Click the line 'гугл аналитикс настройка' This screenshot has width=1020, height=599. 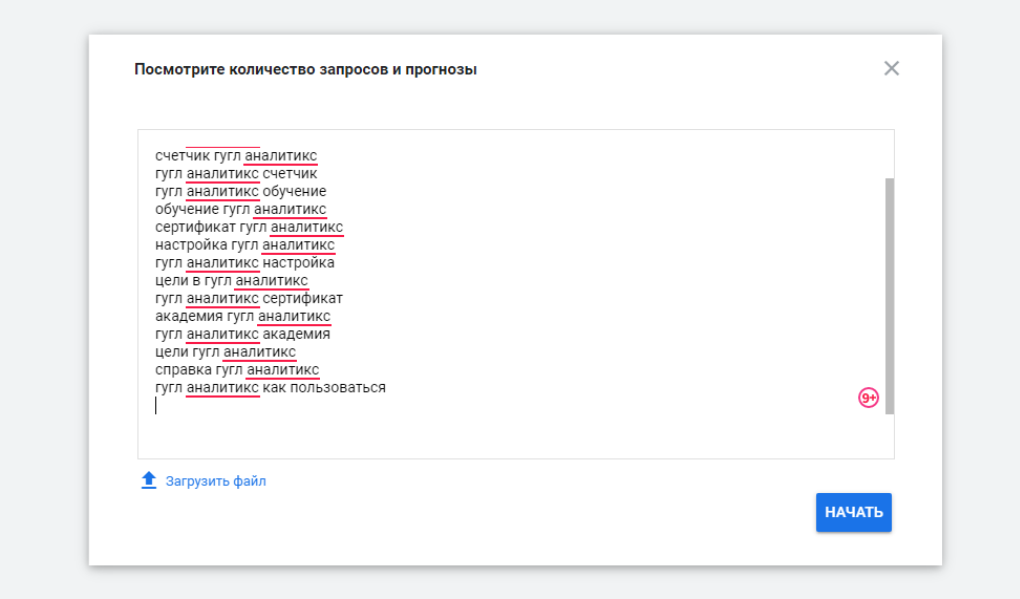point(245,263)
